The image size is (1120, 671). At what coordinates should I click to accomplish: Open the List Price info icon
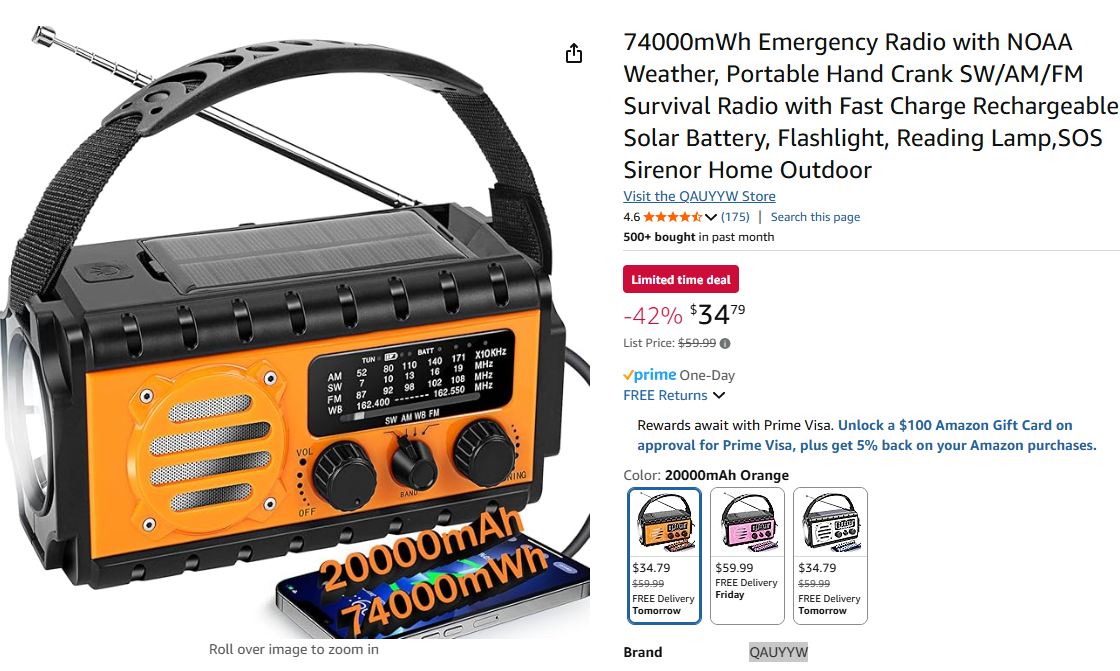725,344
